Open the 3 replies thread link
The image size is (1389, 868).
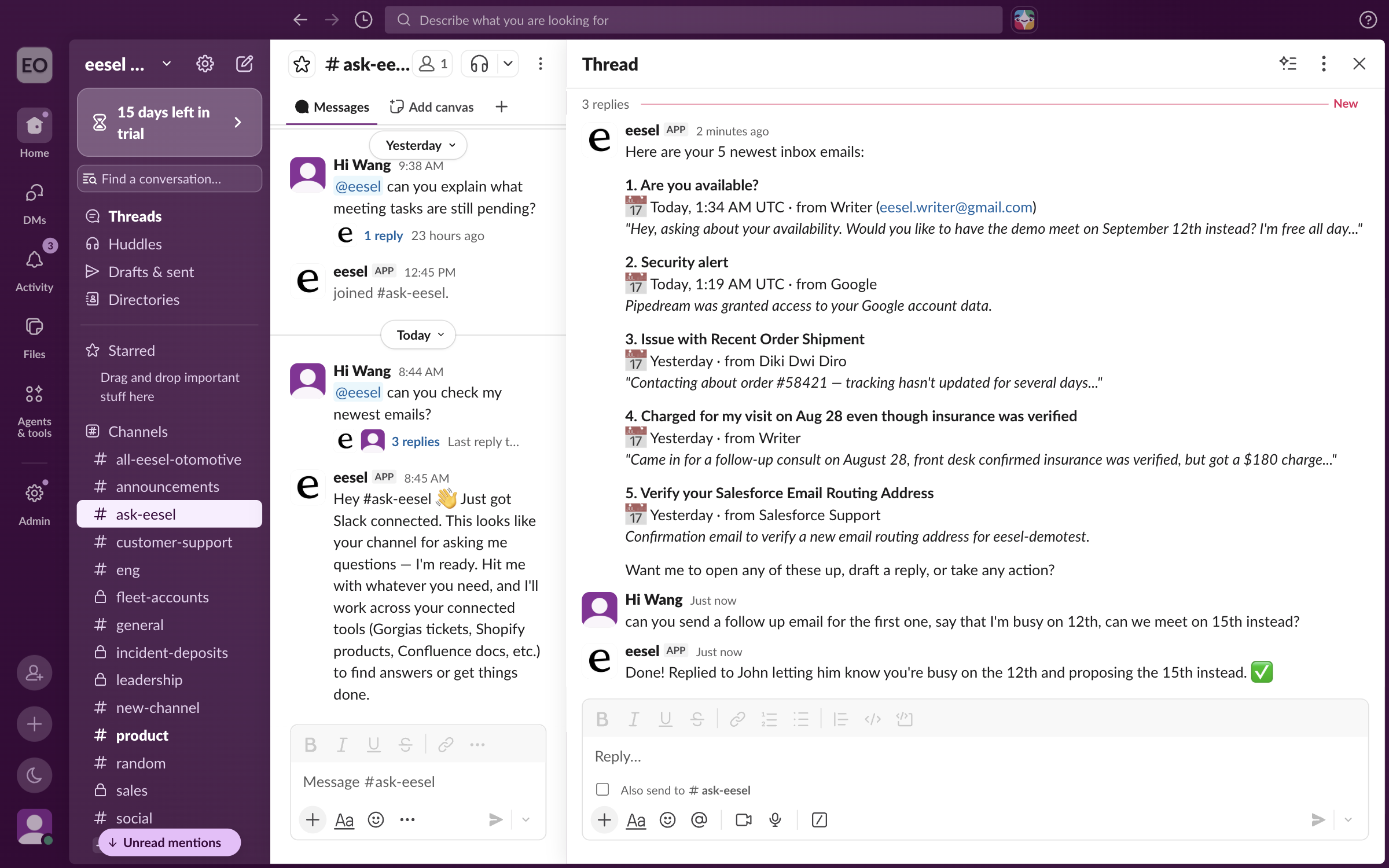[x=415, y=442]
